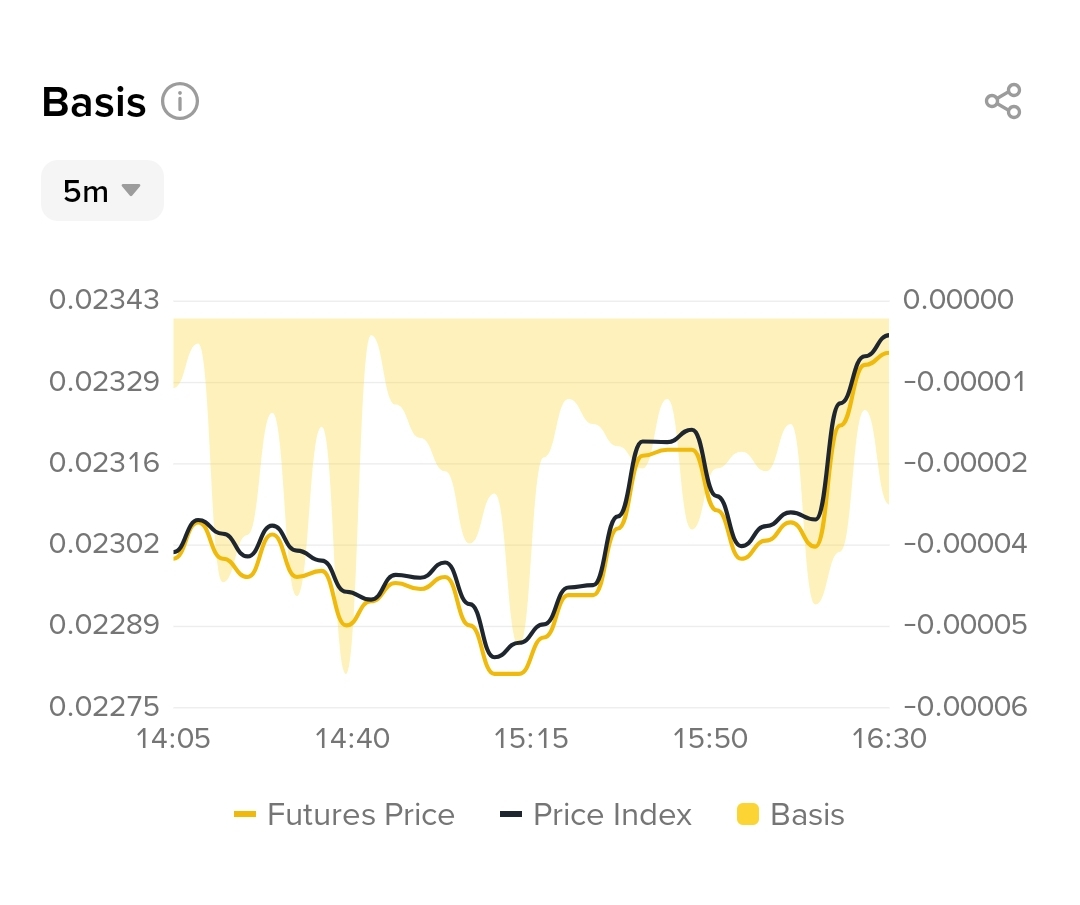Click the dropdown arrow next to 5m

click(130, 190)
